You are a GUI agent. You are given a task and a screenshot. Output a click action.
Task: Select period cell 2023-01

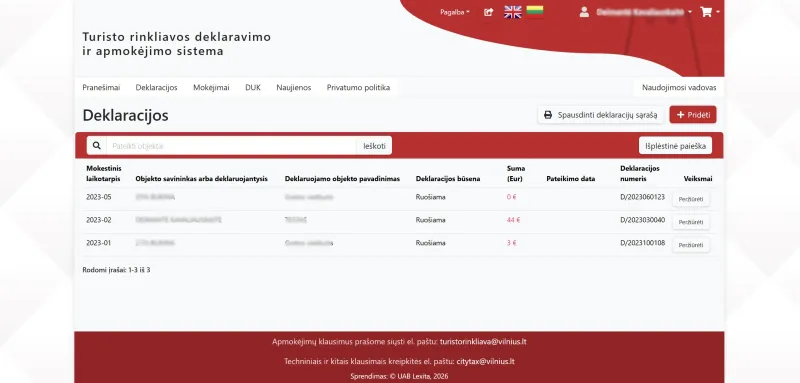click(98, 243)
